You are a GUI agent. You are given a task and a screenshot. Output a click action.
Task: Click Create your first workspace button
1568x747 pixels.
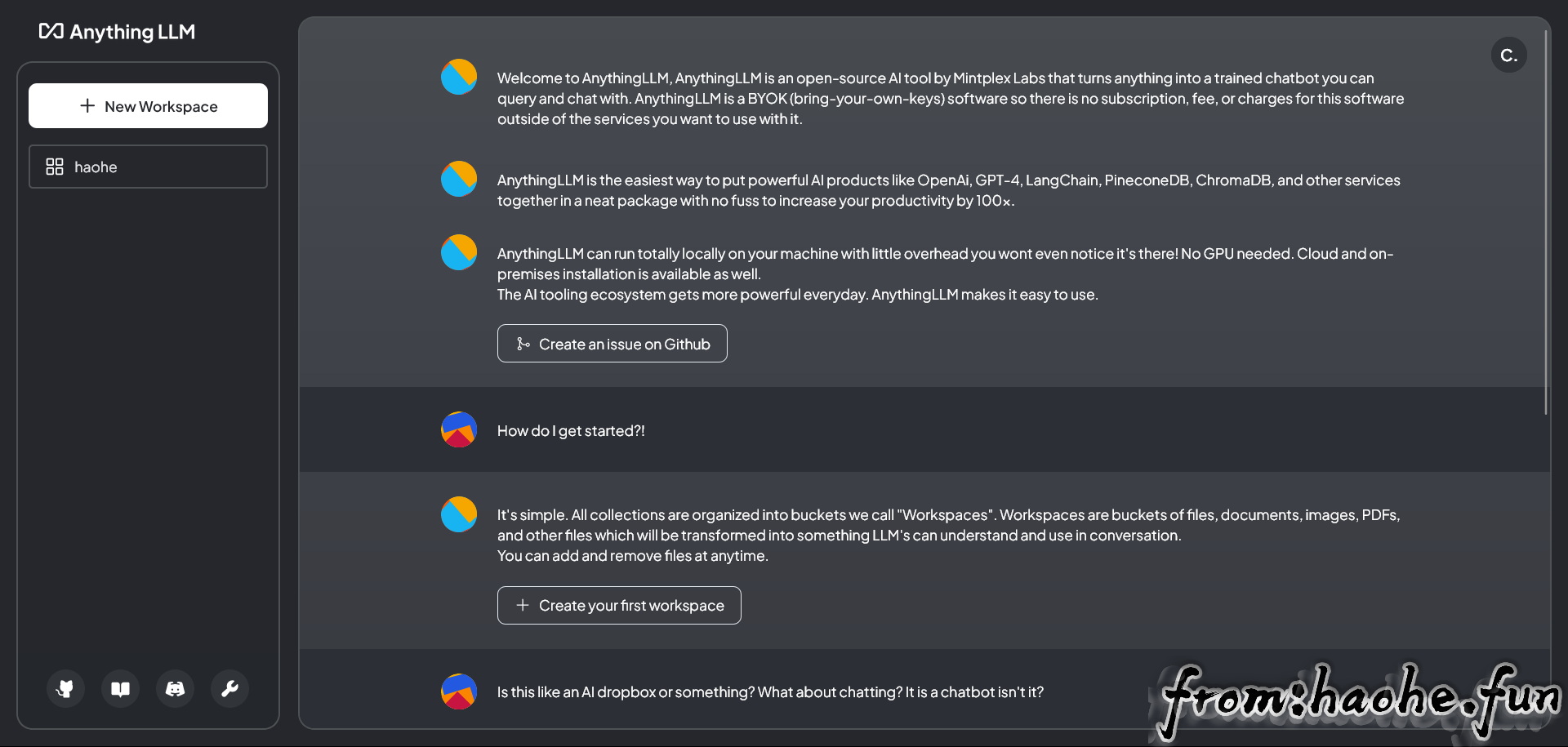[619, 605]
